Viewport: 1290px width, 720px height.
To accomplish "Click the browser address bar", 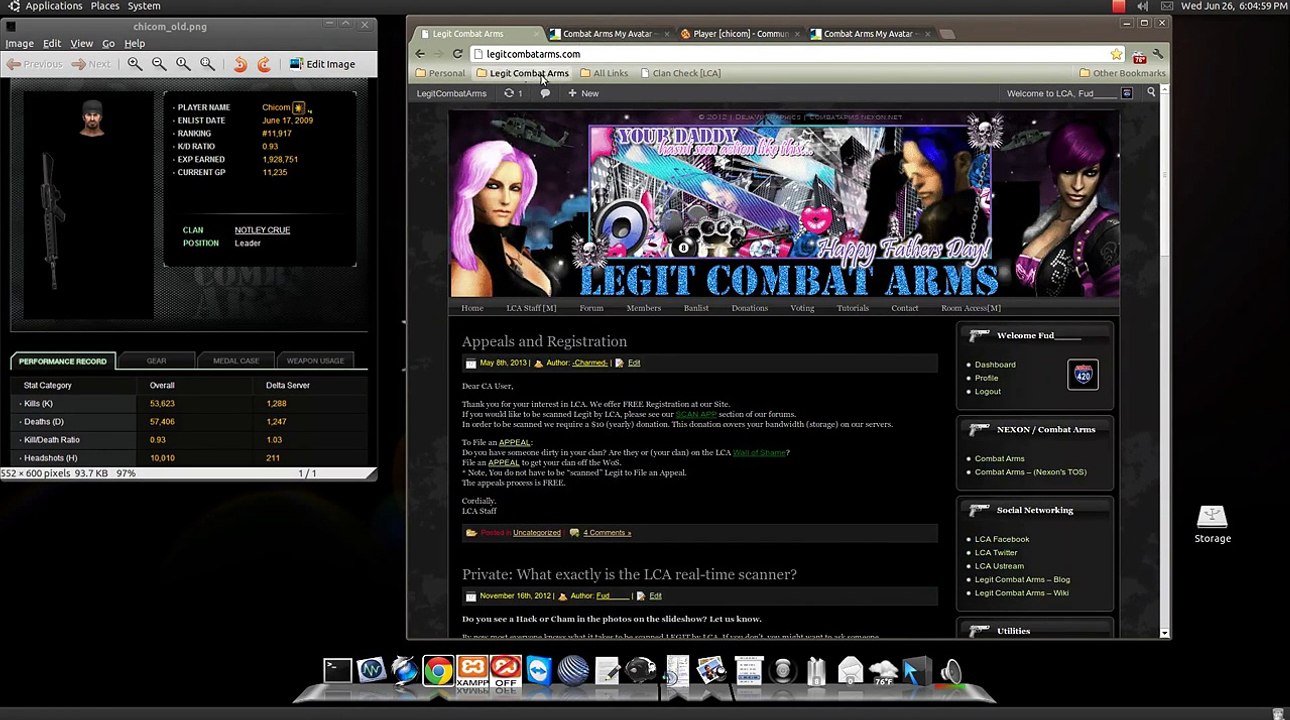I will click(x=790, y=54).
